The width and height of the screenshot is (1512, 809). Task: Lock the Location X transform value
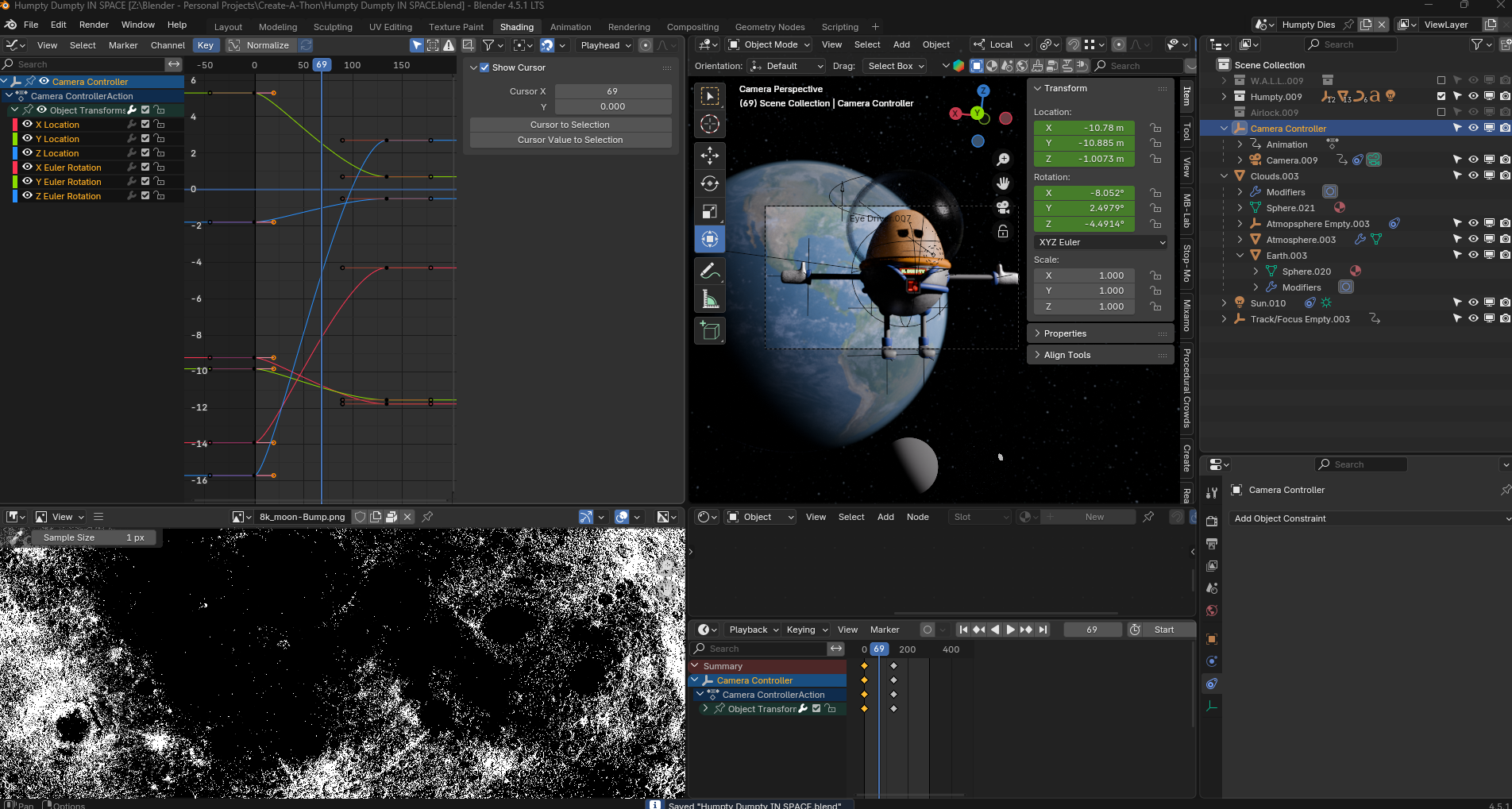(x=1155, y=128)
